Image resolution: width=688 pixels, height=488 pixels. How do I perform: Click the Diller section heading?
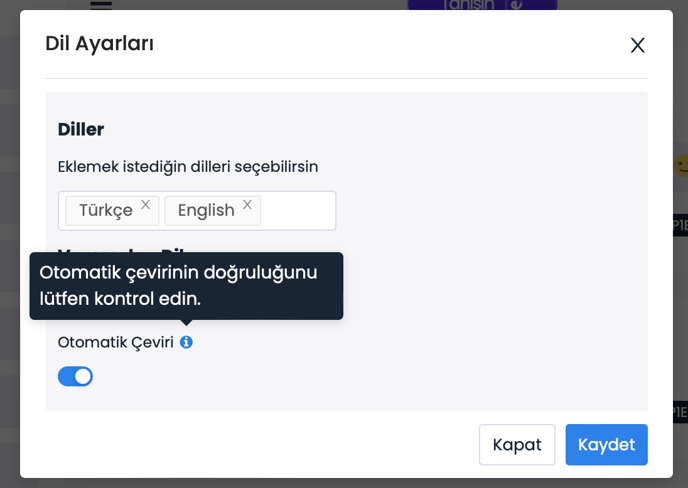[x=81, y=129]
